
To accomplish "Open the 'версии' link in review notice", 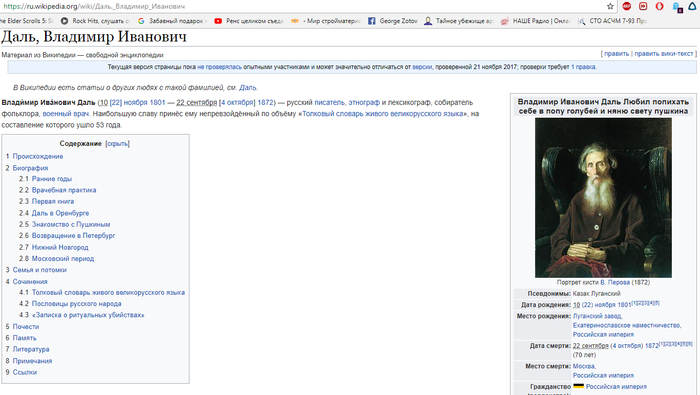I will pos(422,67).
